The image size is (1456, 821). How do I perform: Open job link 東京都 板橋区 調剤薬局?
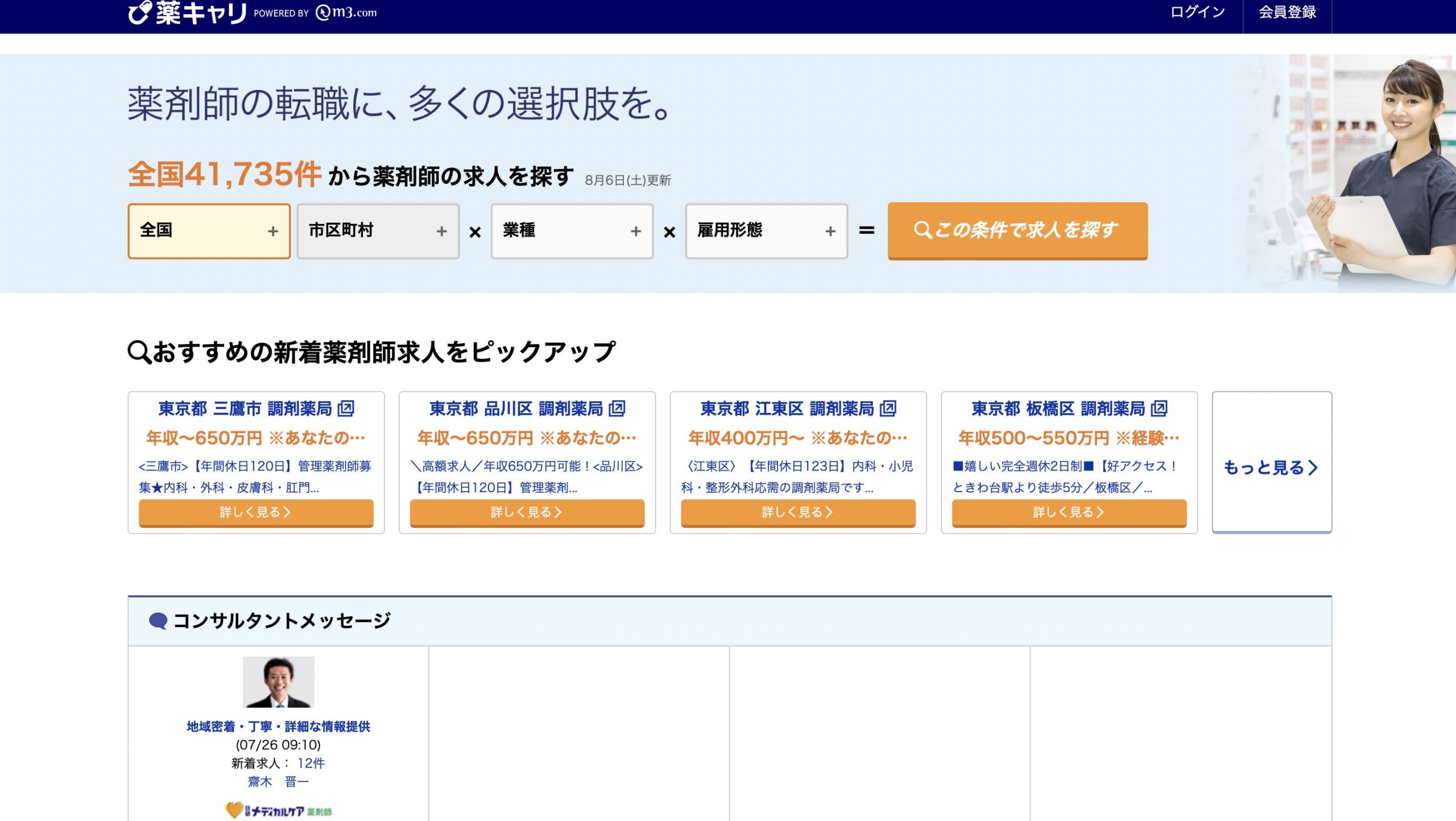click(x=1058, y=409)
